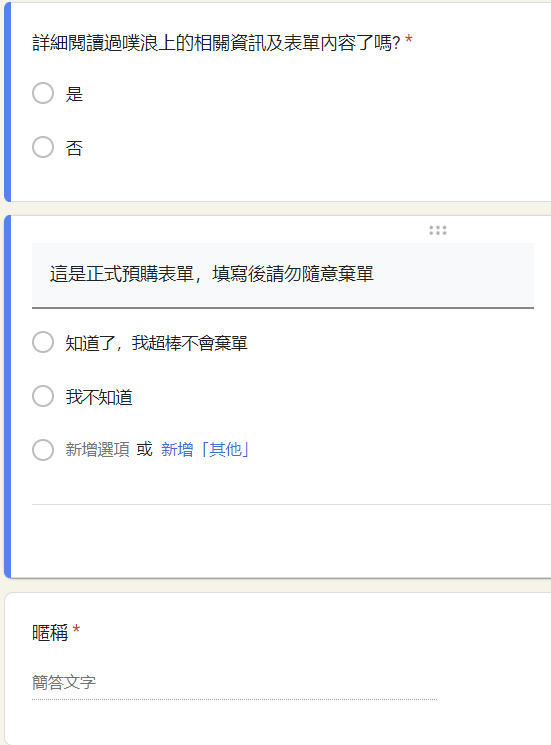
Task: Click the 否 option label text
Action: tap(74, 148)
